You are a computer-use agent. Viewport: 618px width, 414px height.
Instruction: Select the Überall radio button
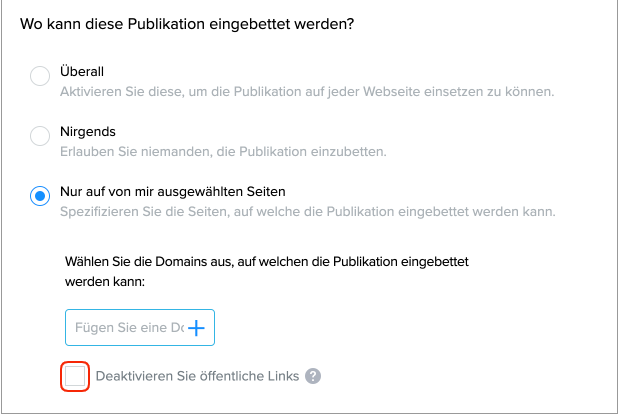[x=40, y=77]
